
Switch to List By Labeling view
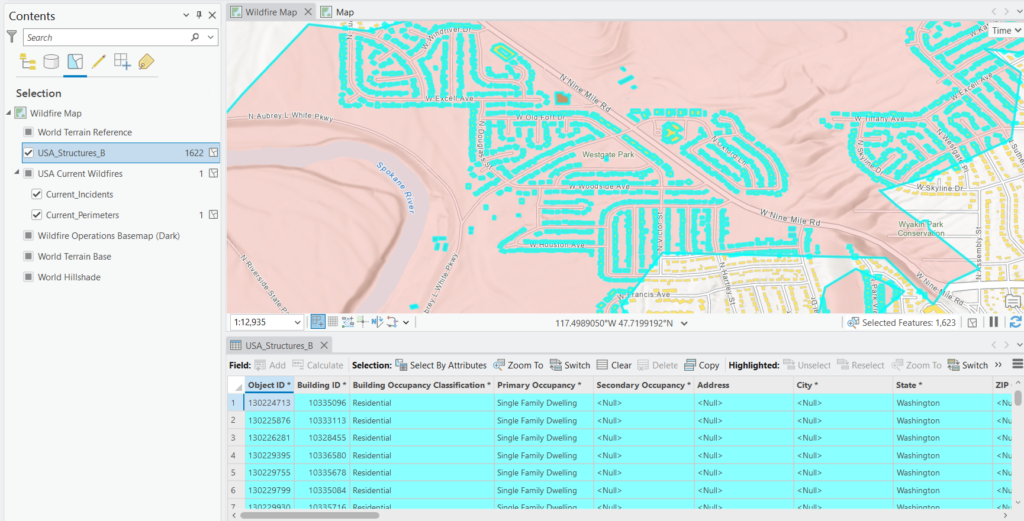tap(146, 62)
